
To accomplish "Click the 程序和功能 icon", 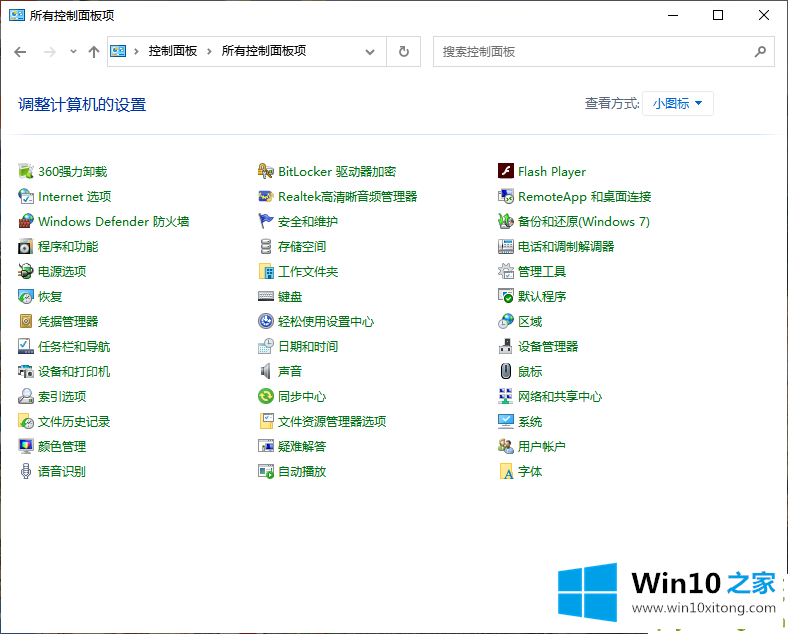I will click(x=26, y=247).
